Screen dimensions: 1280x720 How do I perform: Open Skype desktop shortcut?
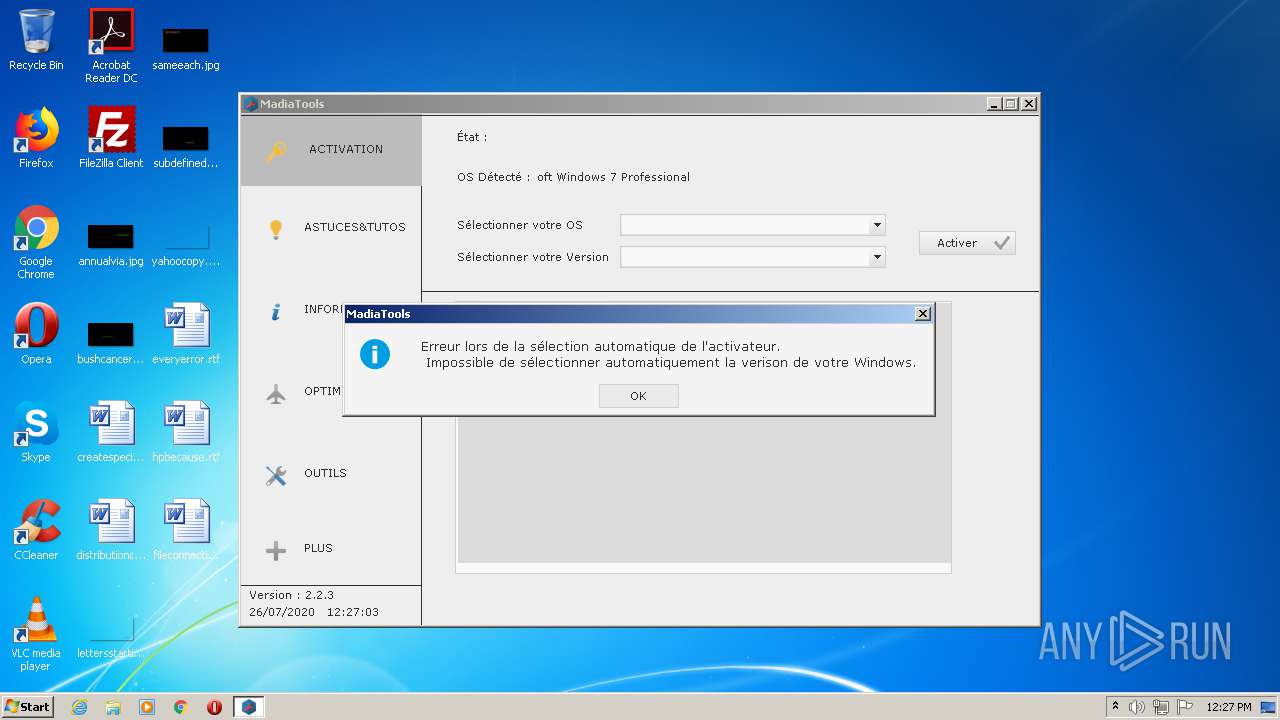[36, 432]
